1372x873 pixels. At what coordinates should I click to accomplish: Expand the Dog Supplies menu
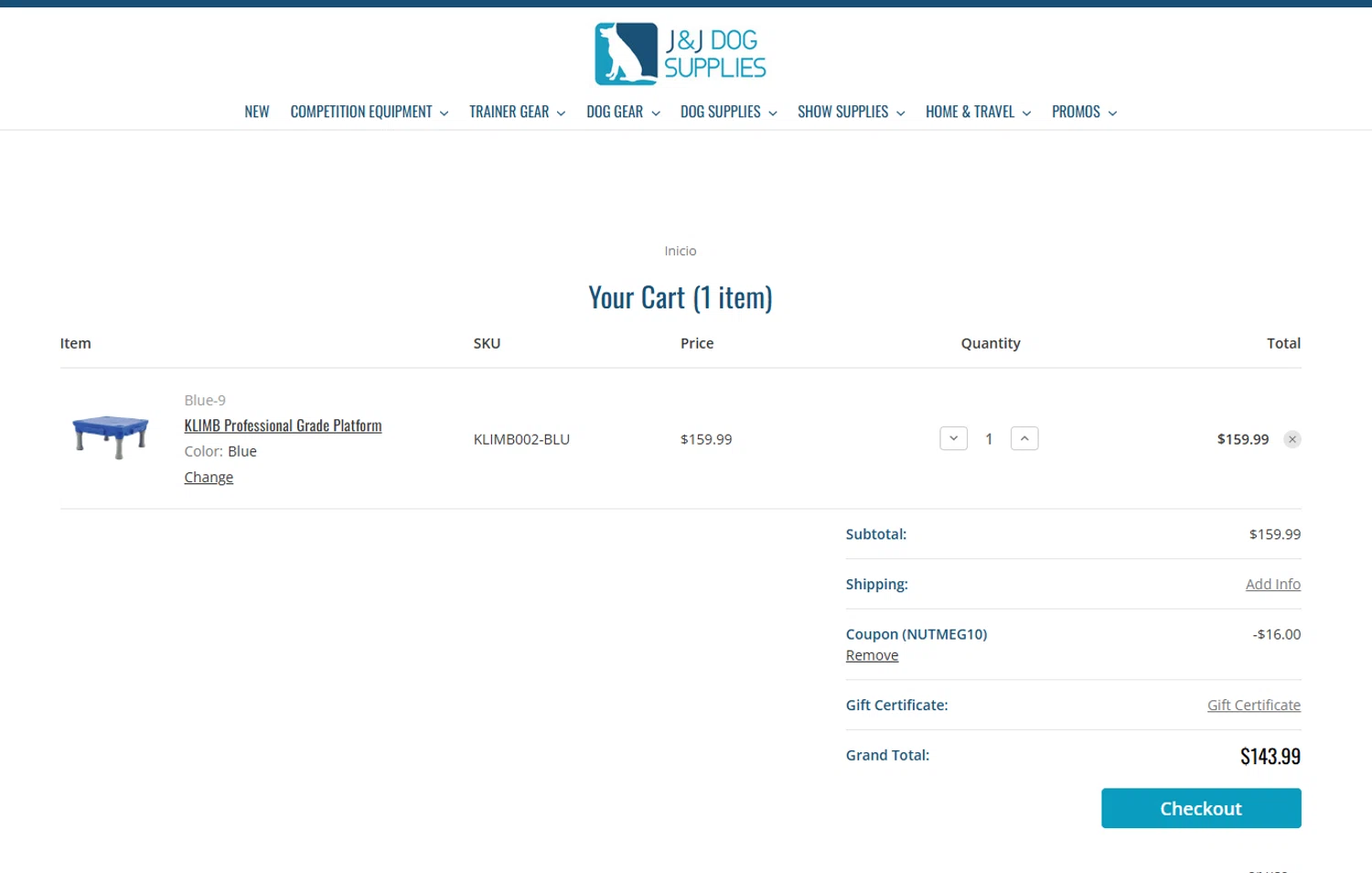click(728, 112)
